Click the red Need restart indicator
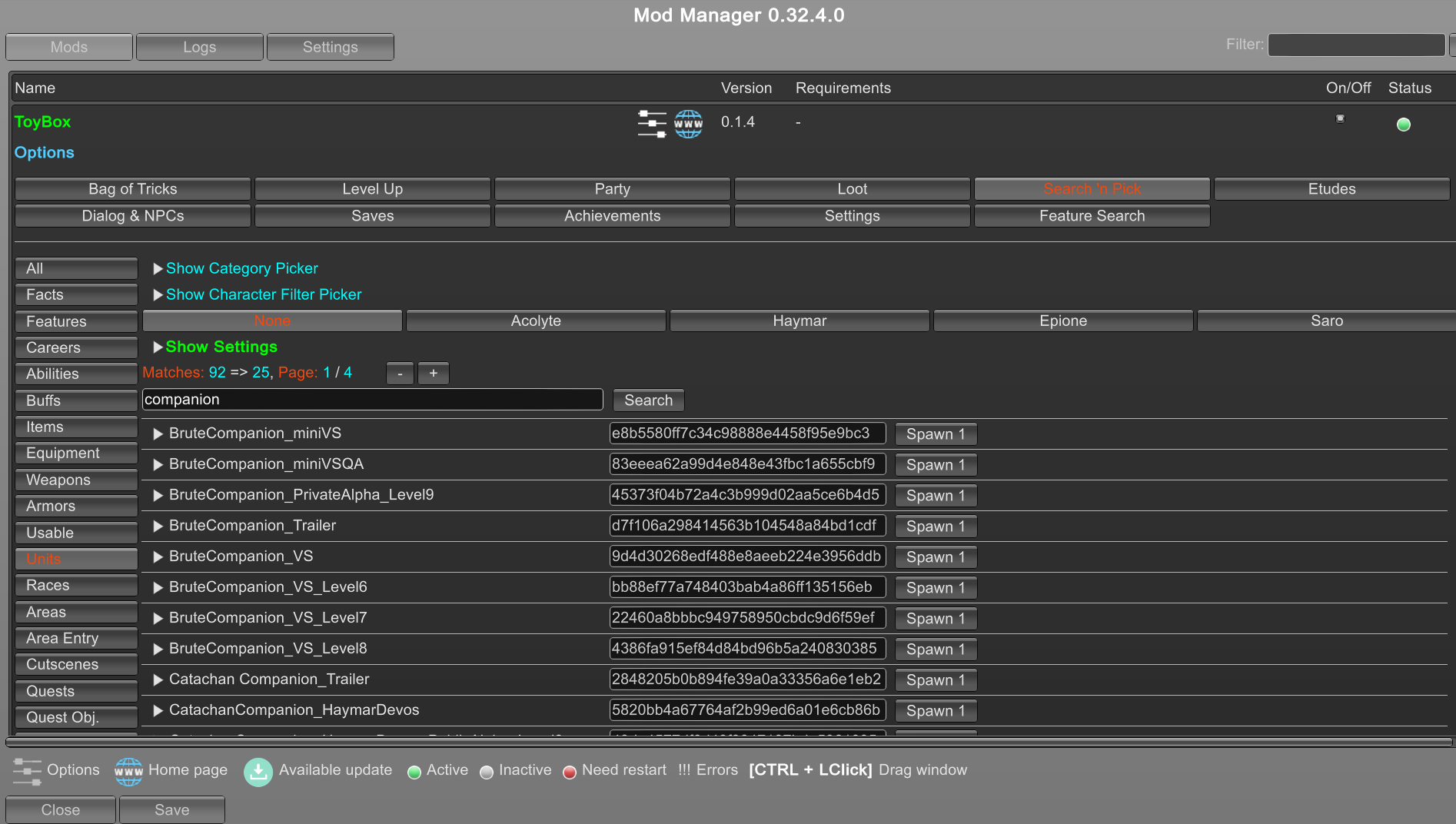This screenshot has width=1456, height=824. 570,772
